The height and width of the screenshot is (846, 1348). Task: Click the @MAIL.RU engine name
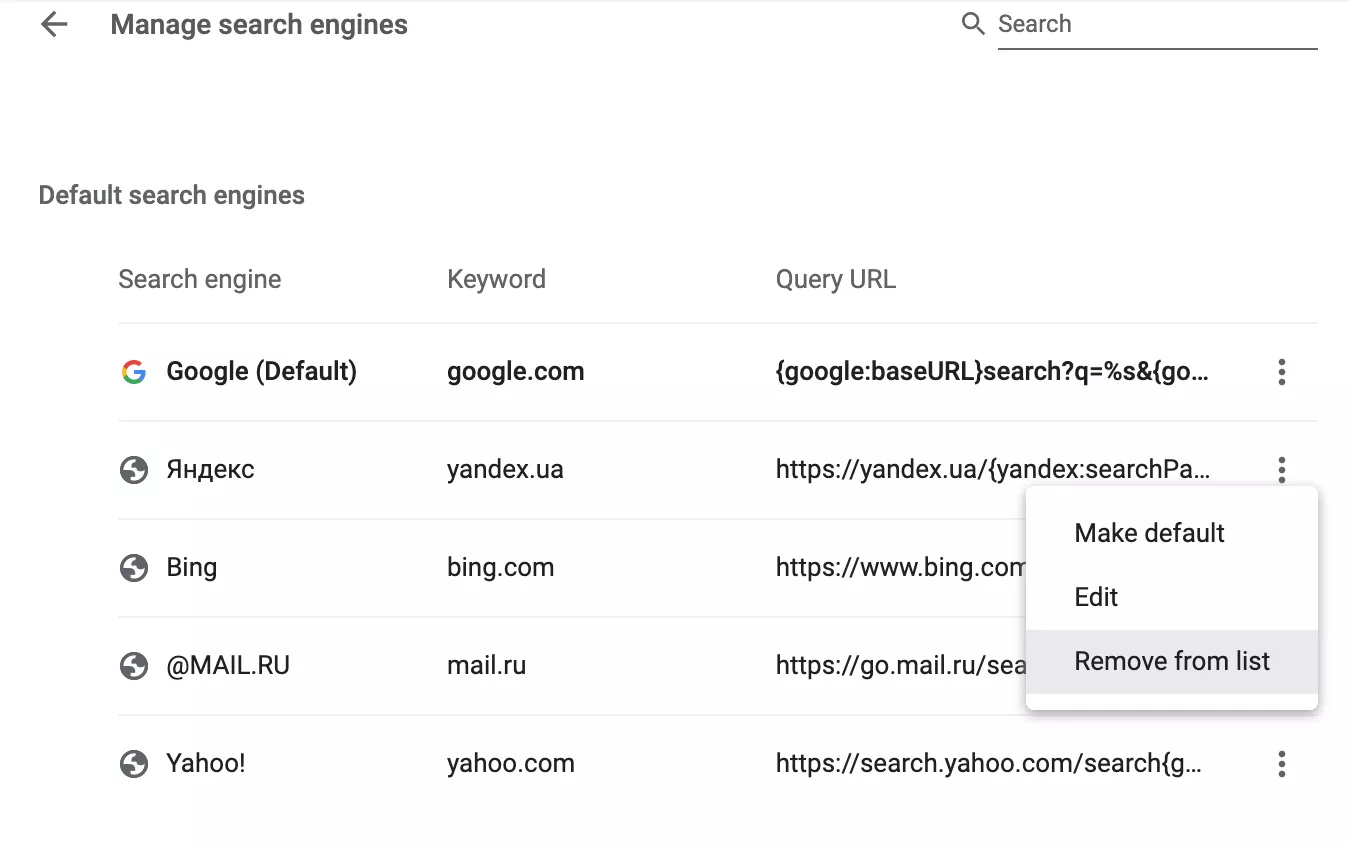point(228,666)
